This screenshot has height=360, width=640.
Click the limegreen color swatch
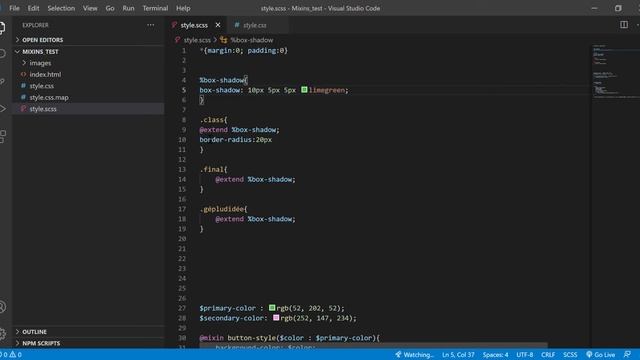tap(304, 89)
